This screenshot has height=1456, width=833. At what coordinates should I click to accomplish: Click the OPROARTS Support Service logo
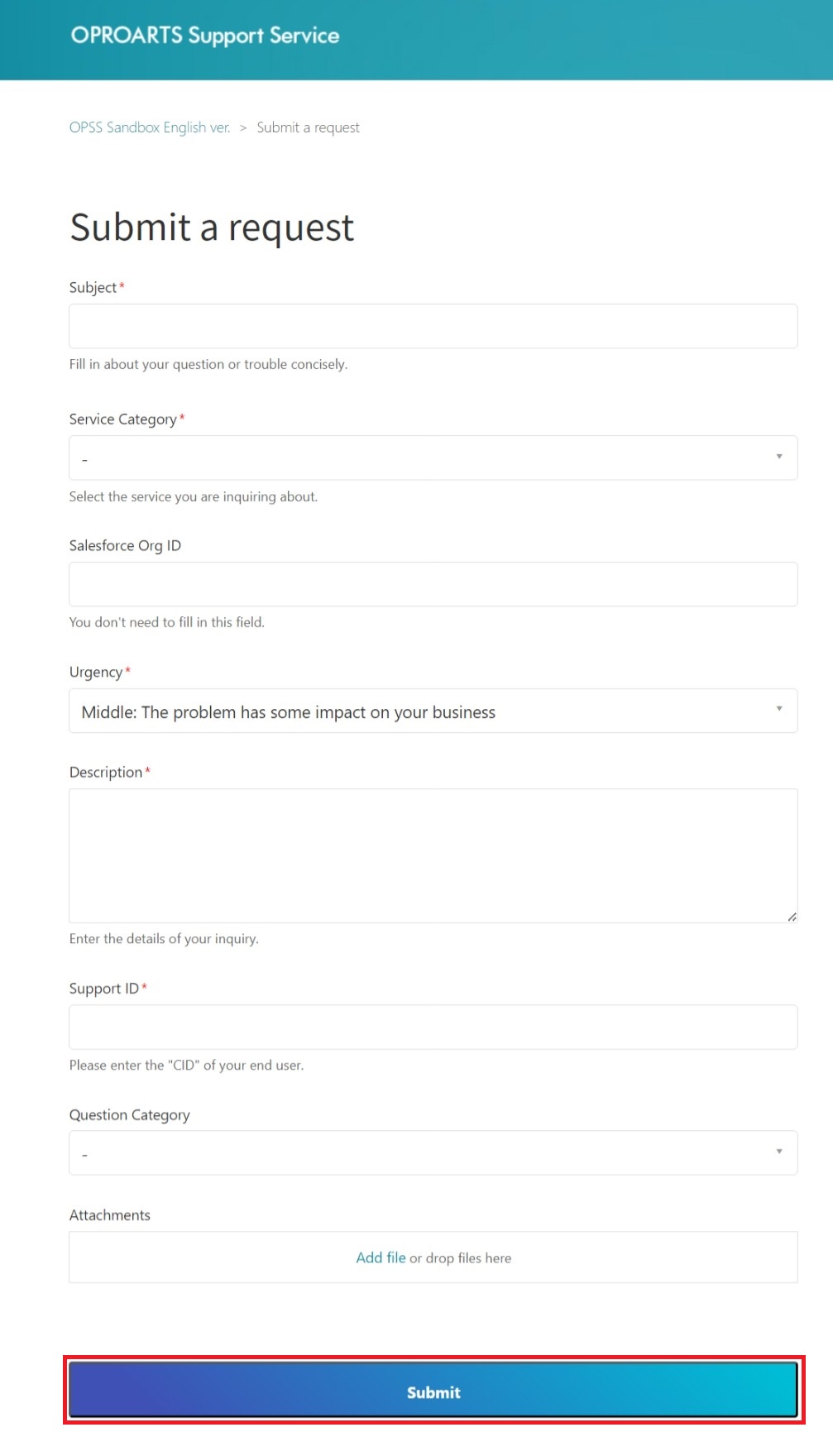[204, 36]
